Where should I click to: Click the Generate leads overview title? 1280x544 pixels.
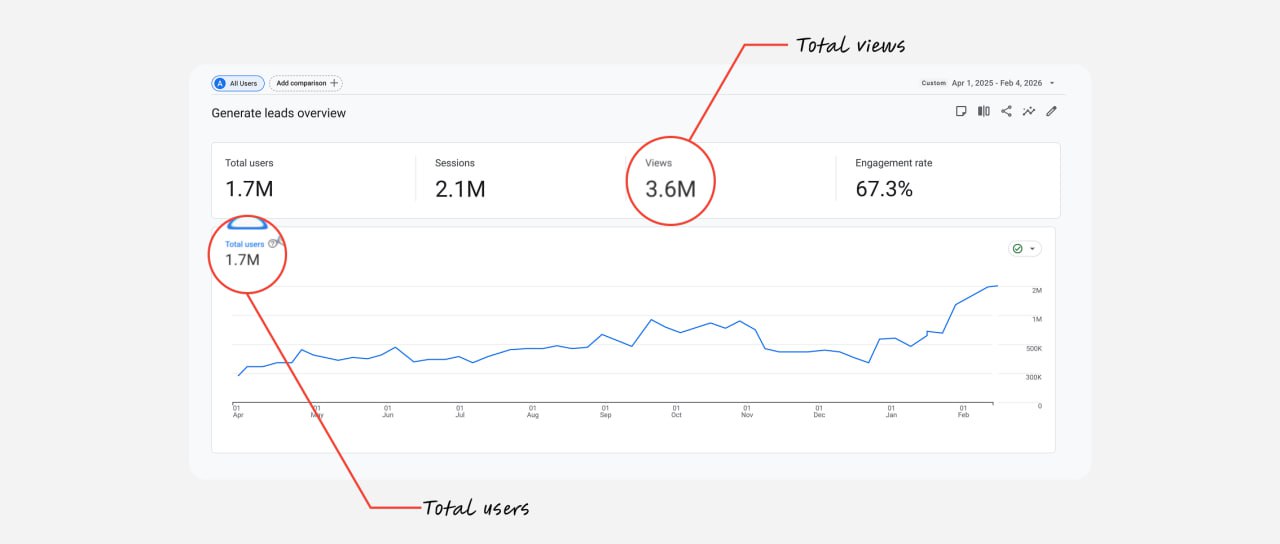279,113
